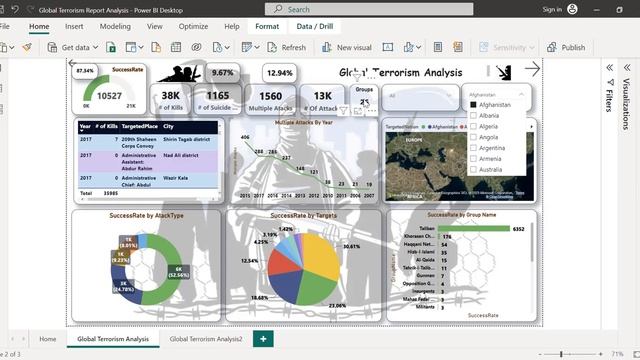640x360 pixels.
Task: Click the Search input field
Action: tap(369, 9)
